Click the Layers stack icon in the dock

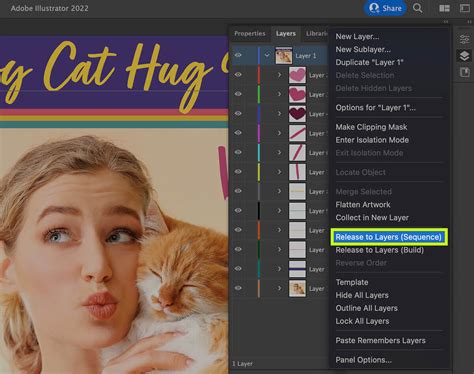[x=464, y=56]
